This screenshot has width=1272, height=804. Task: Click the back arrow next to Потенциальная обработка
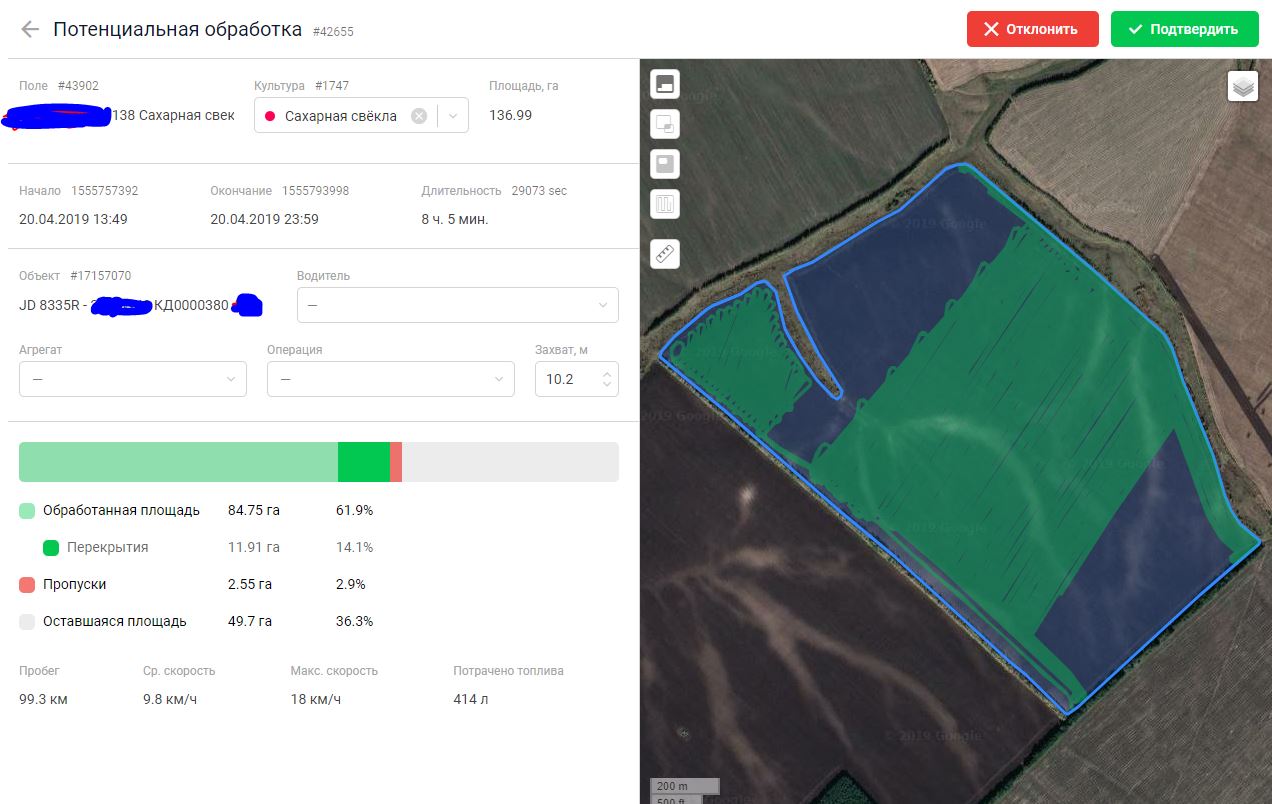(x=30, y=29)
